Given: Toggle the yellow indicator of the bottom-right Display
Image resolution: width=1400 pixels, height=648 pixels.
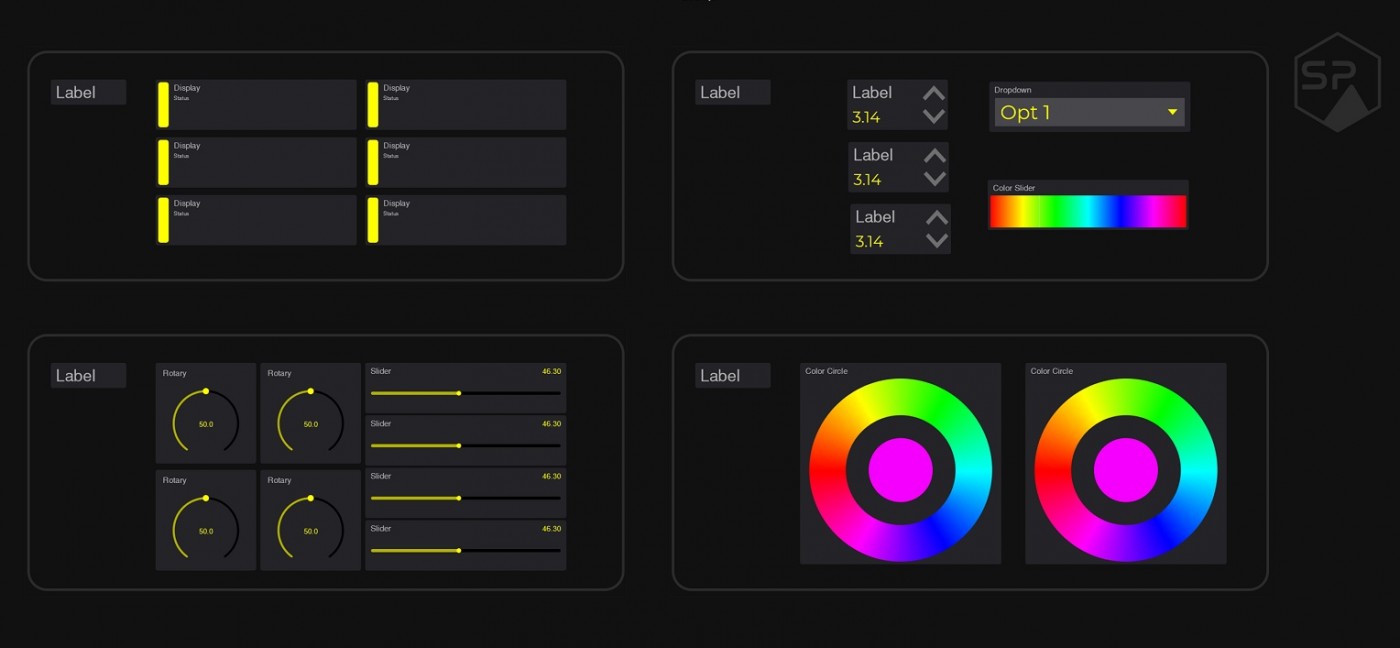Looking at the screenshot, I should click(373, 220).
